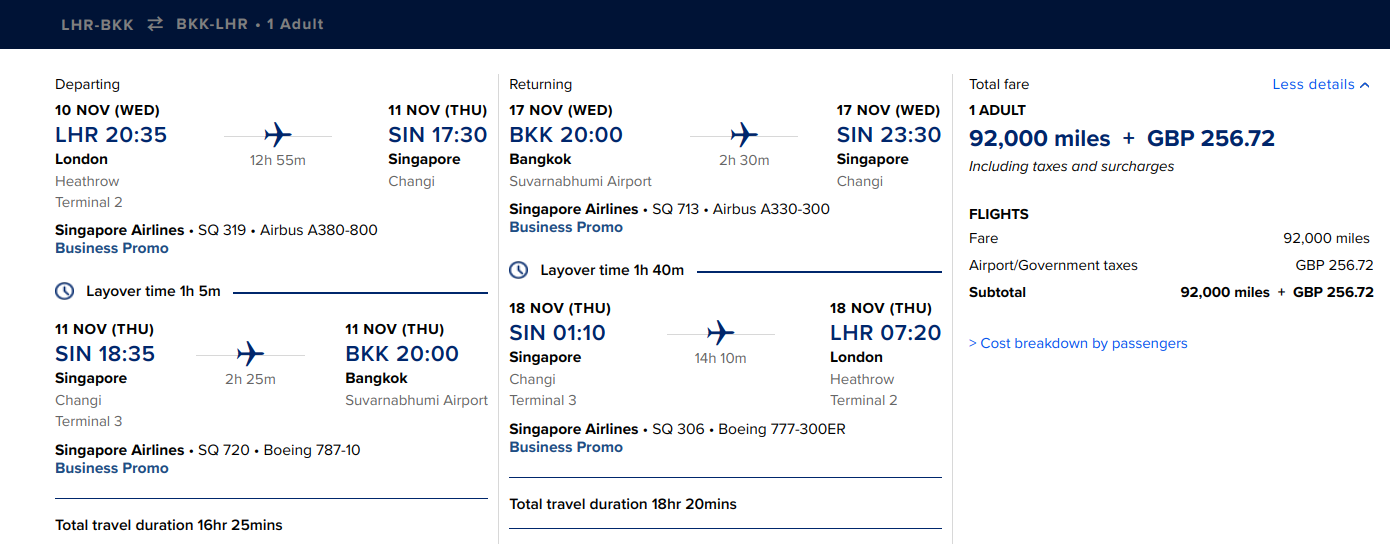Screen dimensions: 1390x544
Task: Click the clock icon beside 1h 40m layover
Action: coord(519,270)
